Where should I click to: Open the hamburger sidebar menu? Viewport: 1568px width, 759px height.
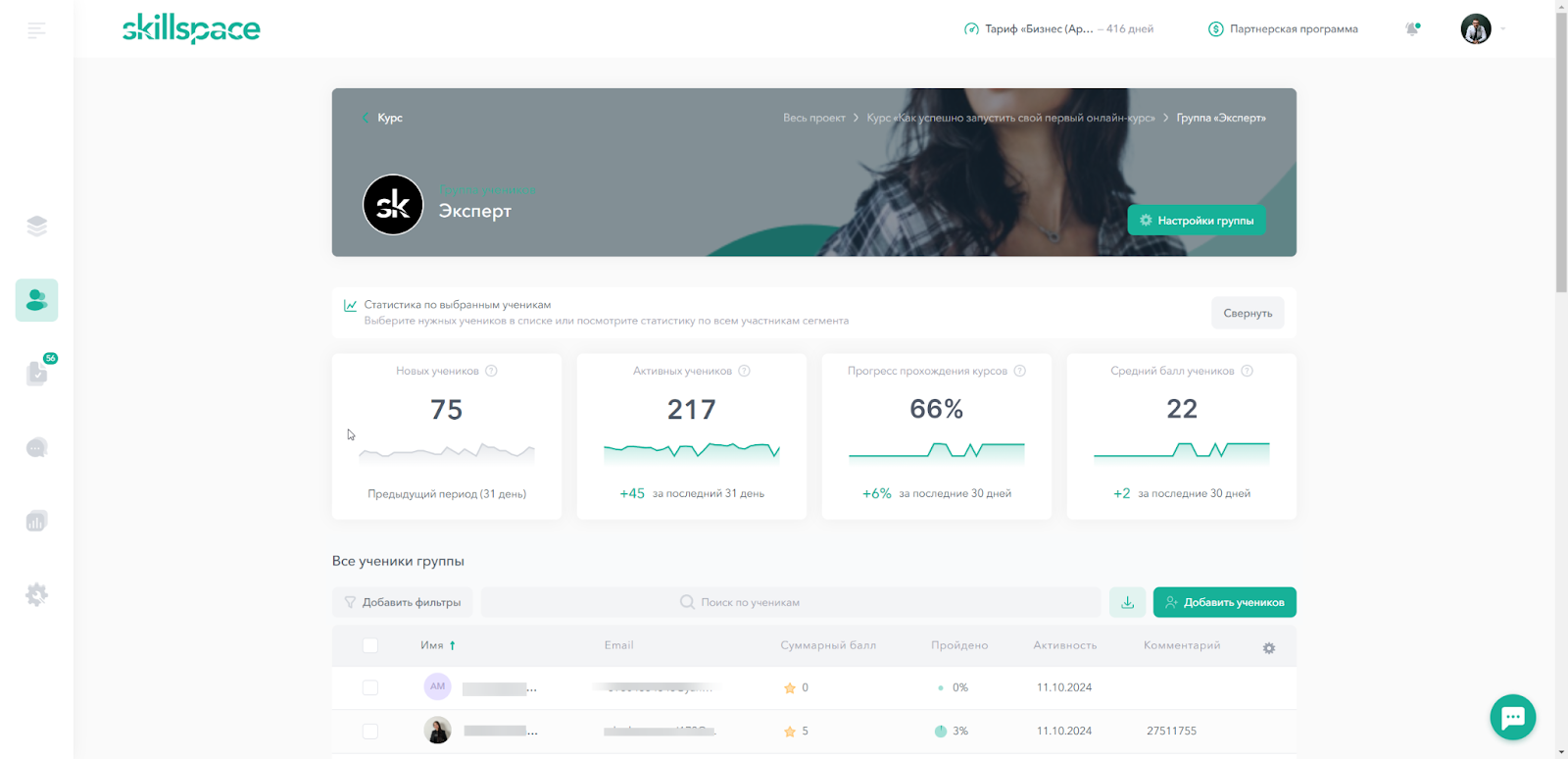click(36, 30)
